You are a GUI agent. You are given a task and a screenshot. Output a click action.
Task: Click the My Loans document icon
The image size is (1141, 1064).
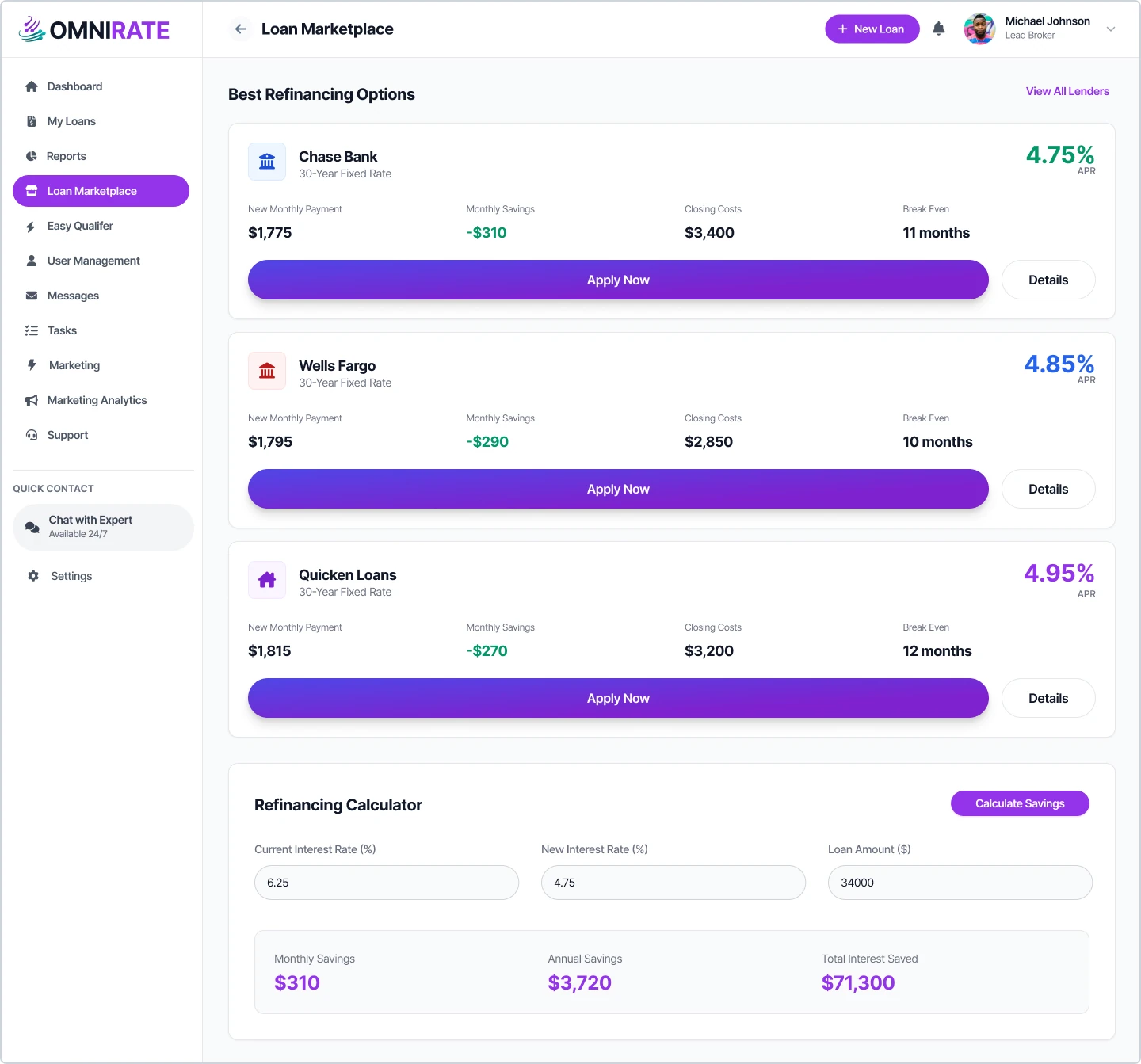(32, 121)
